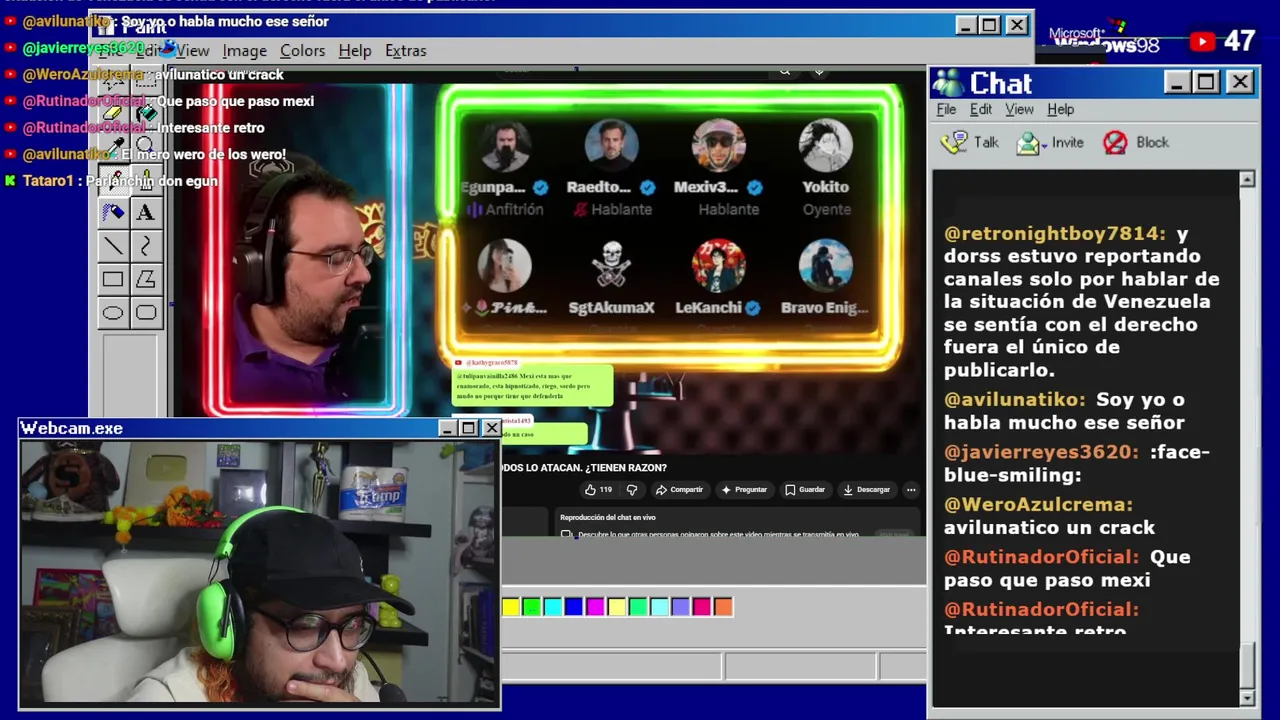Open the three-dot more options on video
Image resolution: width=1280 pixels, height=720 pixels.
click(910, 490)
